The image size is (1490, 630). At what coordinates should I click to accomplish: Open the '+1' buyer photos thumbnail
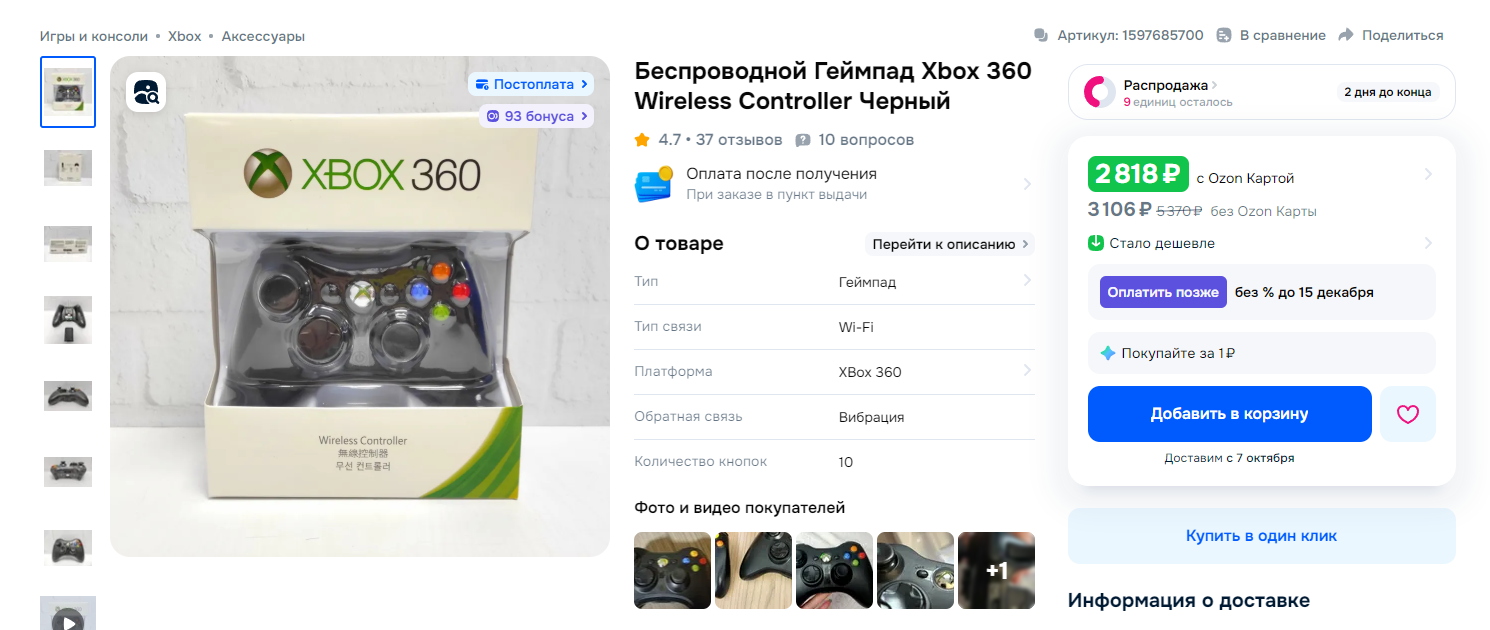click(996, 570)
